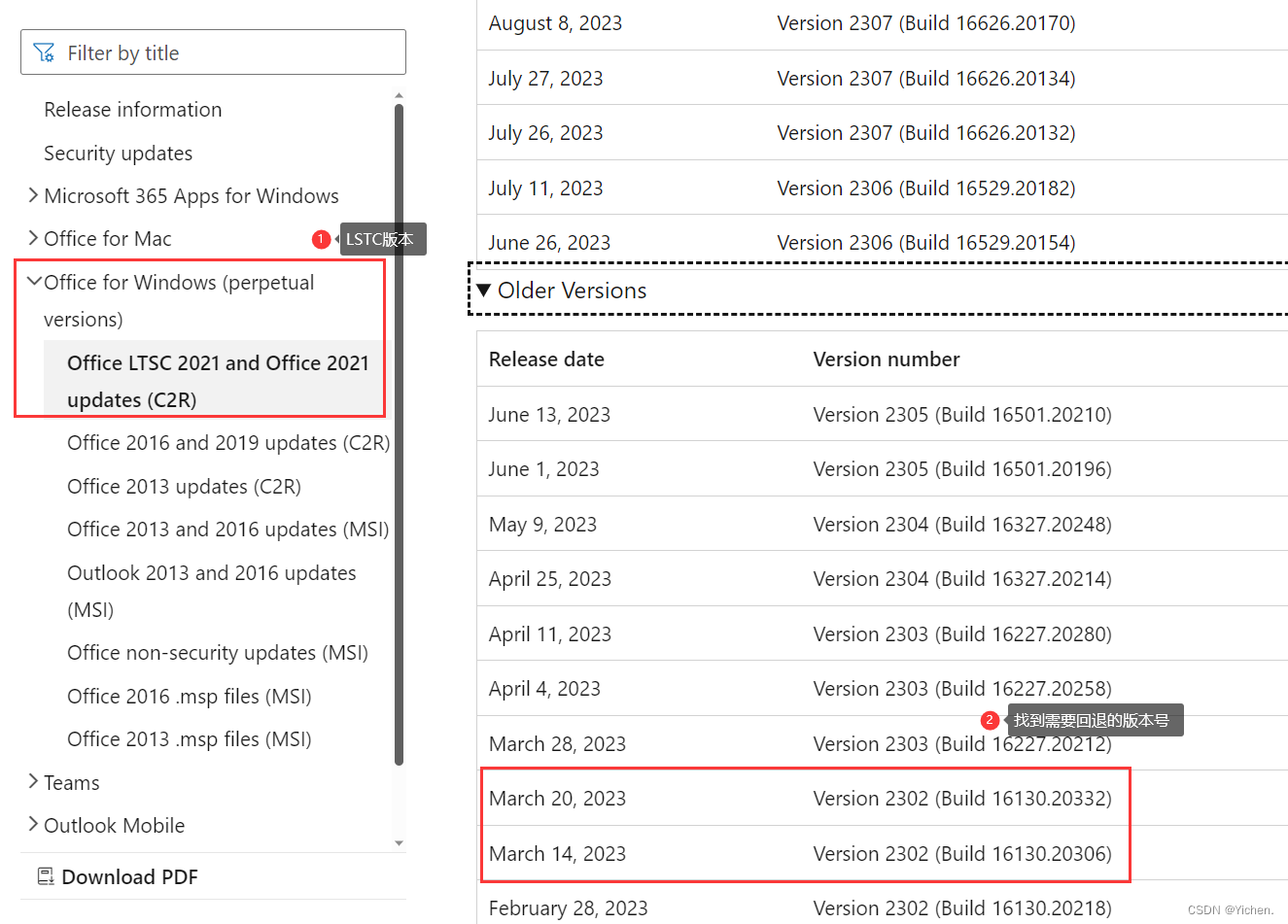Click the May 9, 2023 date cell
Image resolution: width=1288 pixels, height=924 pixels.
coord(542,525)
